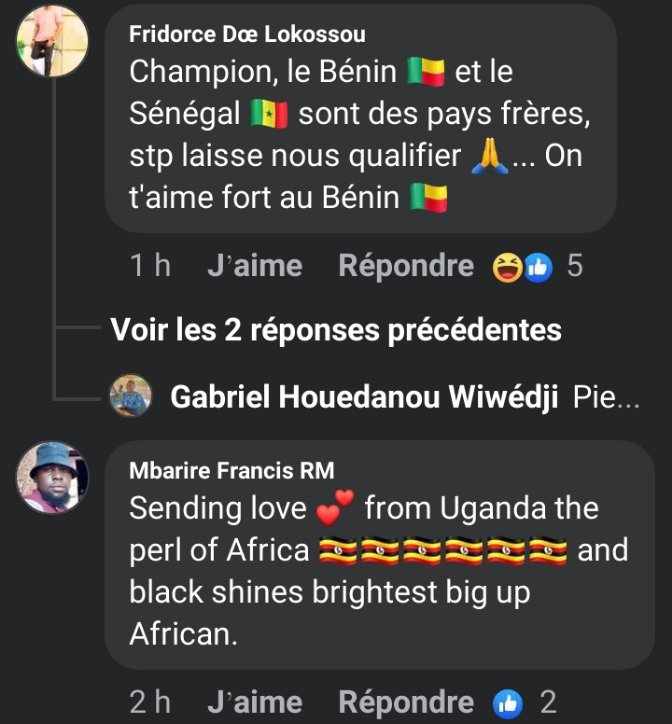Open the Gabriel Houedanou Wiwédji name link
Viewport: 672px width, 724px height.
(x=364, y=397)
